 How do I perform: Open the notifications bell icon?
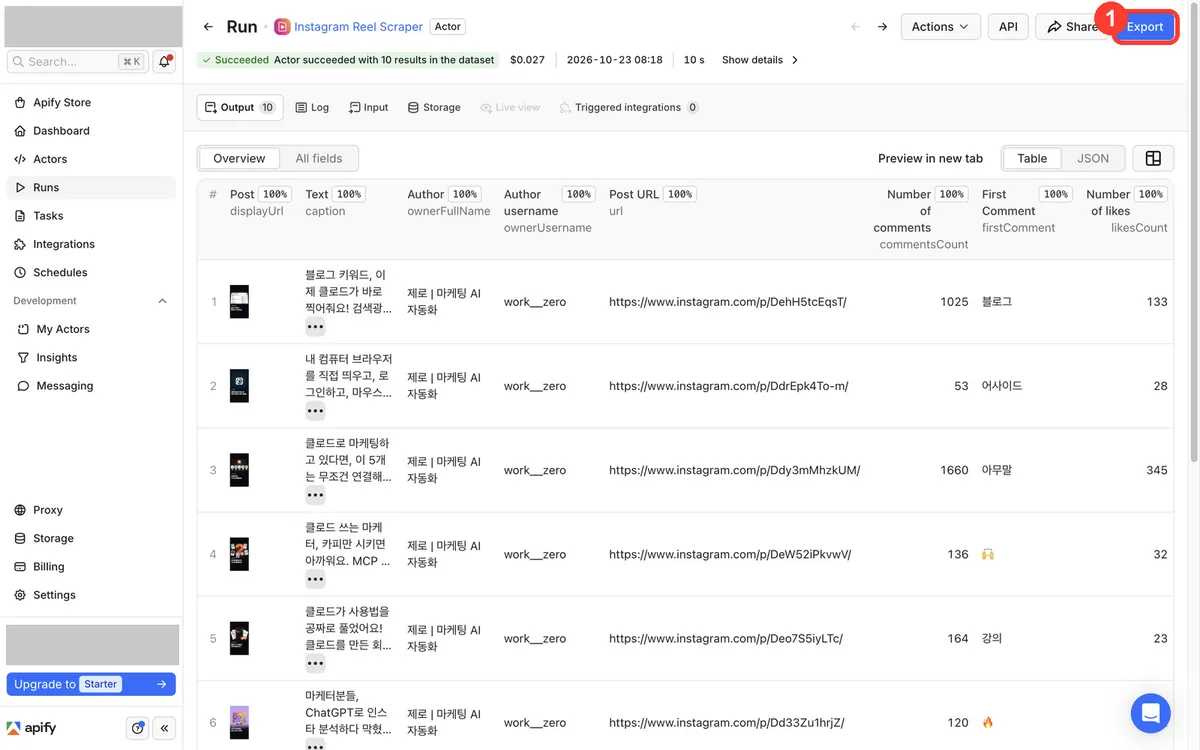tap(165, 61)
